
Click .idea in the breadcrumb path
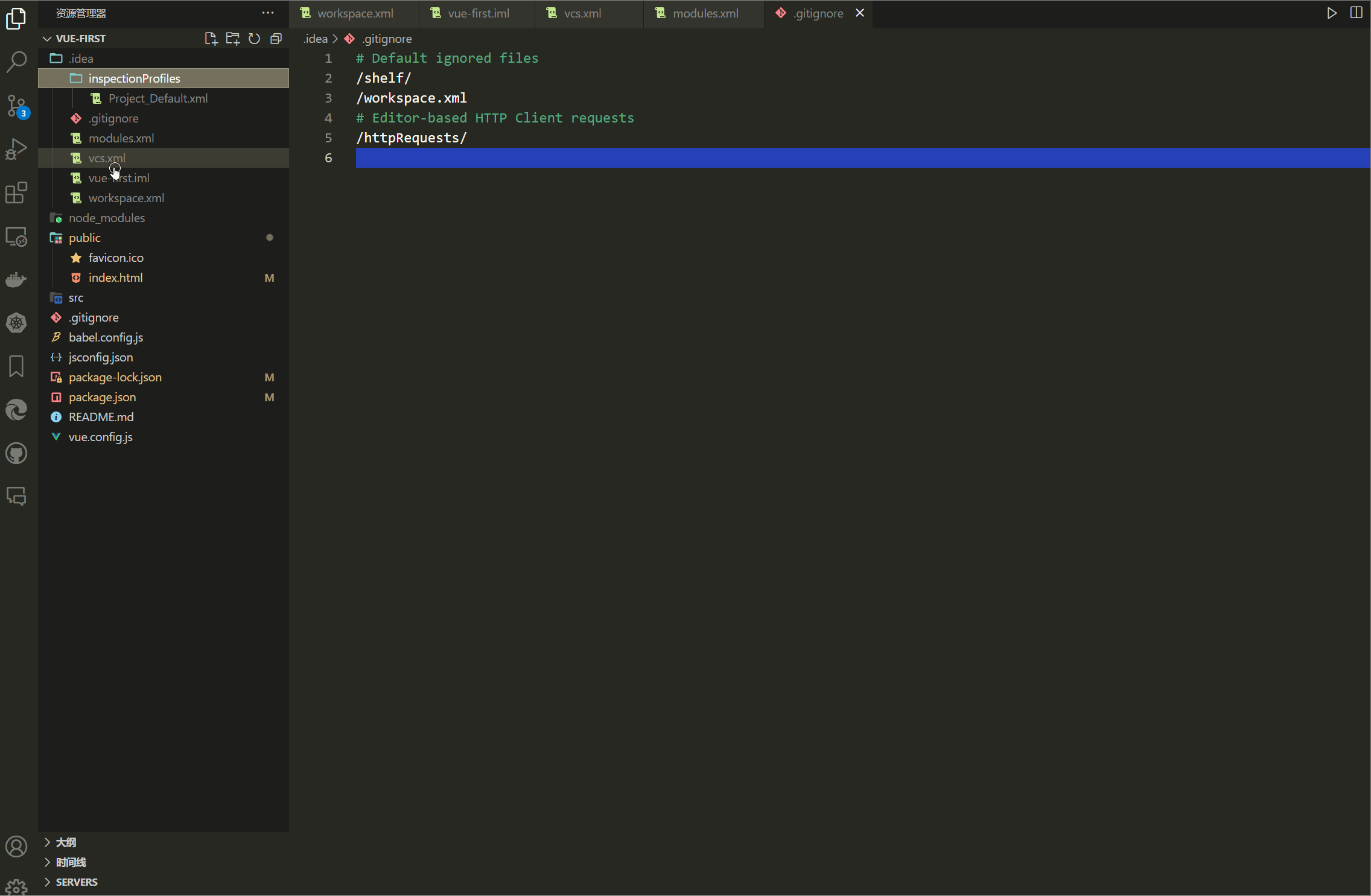[x=316, y=39]
